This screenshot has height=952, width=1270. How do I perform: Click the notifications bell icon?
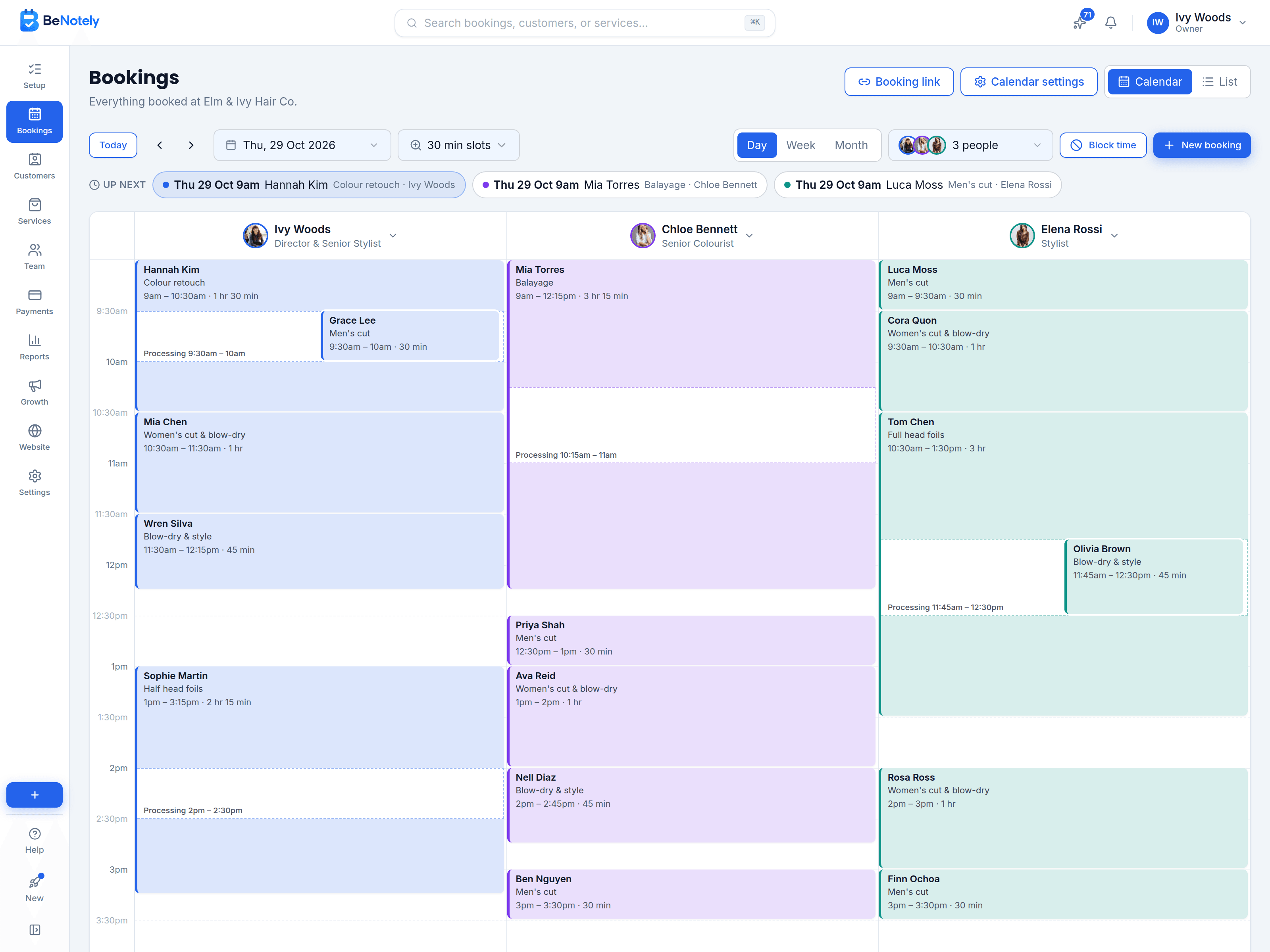coord(1111,23)
